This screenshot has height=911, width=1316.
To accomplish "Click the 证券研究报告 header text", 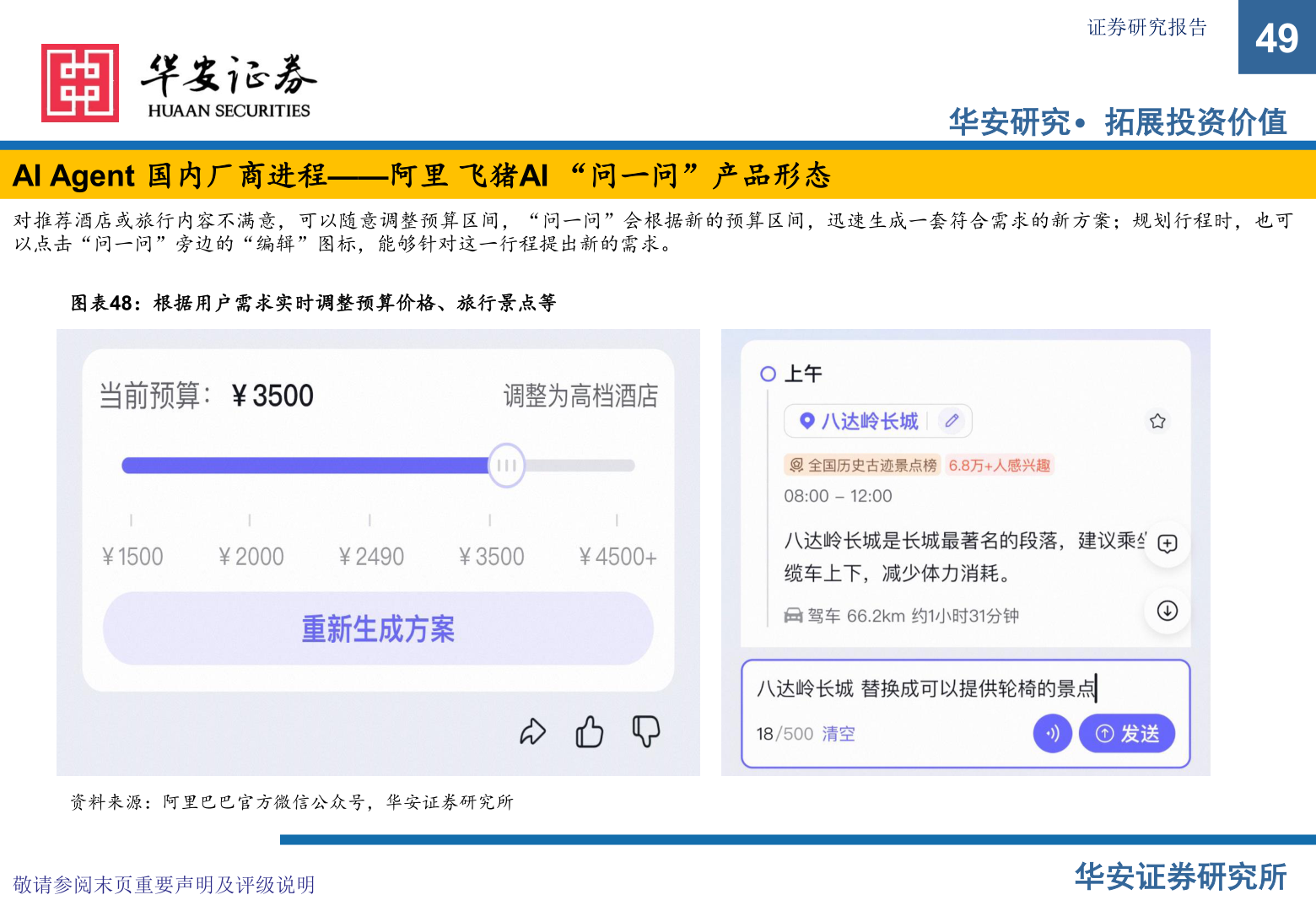I will pyautogui.click(x=1147, y=28).
